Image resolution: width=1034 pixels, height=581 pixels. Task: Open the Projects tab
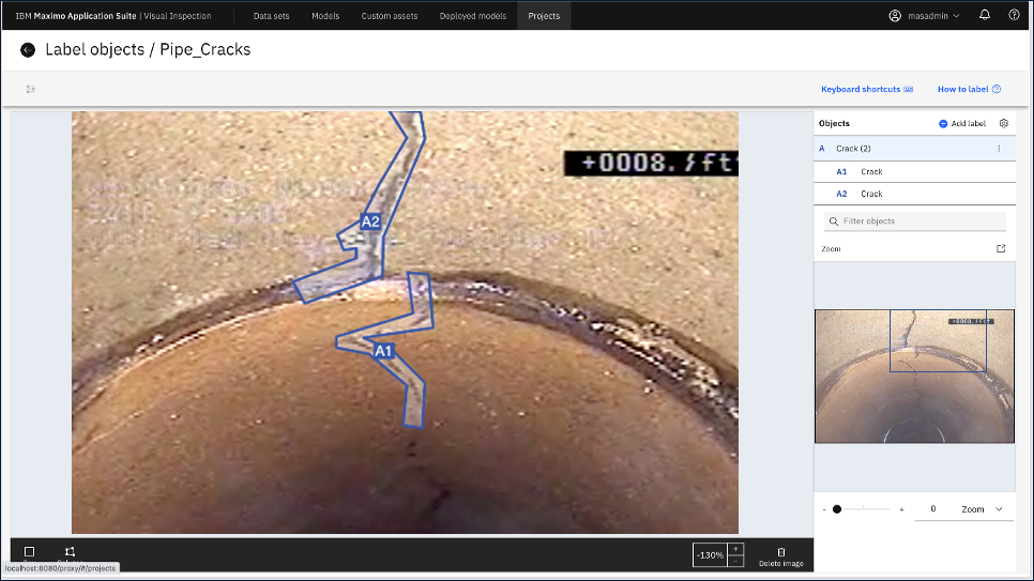click(x=544, y=16)
